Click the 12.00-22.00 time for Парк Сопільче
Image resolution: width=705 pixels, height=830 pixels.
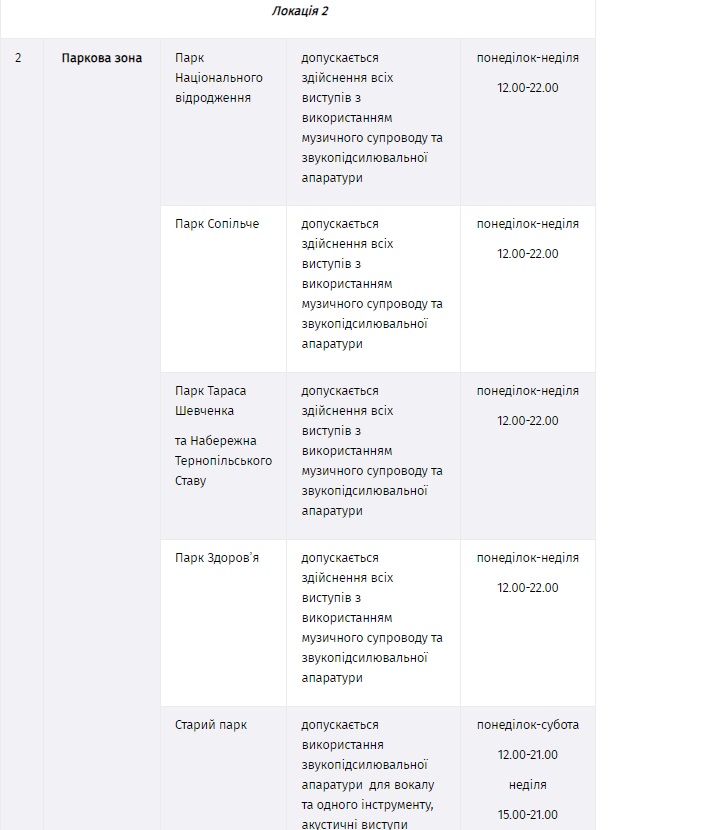click(x=528, y=254)
